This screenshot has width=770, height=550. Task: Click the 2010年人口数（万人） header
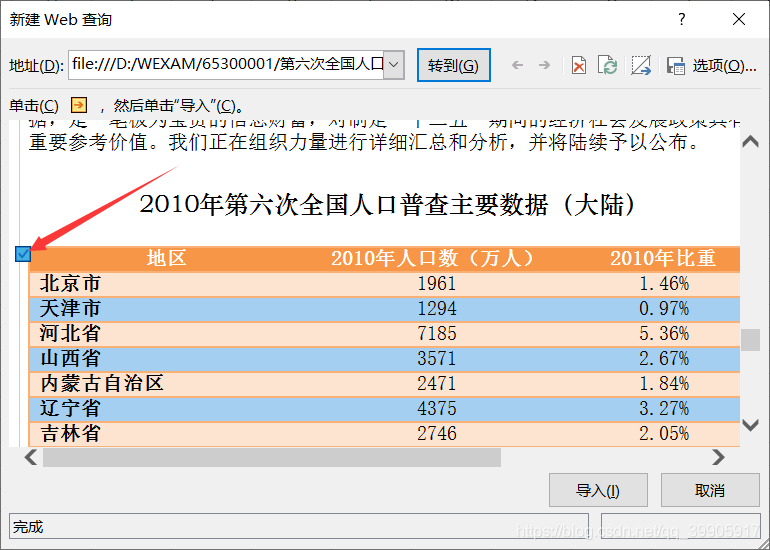tap(433, 258)
